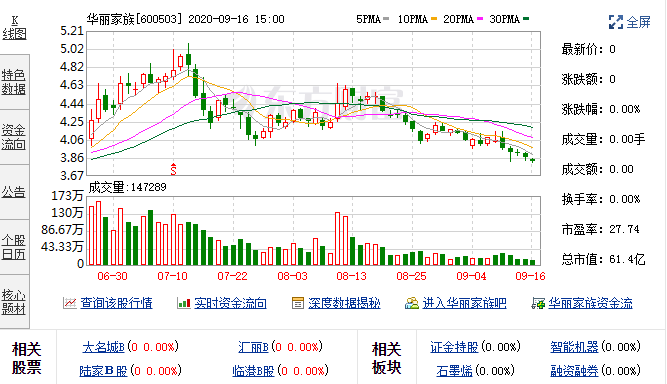Open related stock 陆家B股
This screenshot has width=667, height=384.
pyautogui.click(x=103, y=371)
